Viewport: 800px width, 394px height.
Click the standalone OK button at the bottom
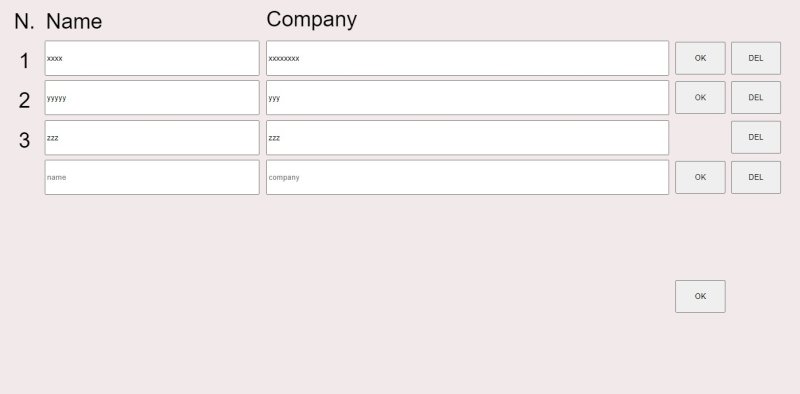pos(701,296)
